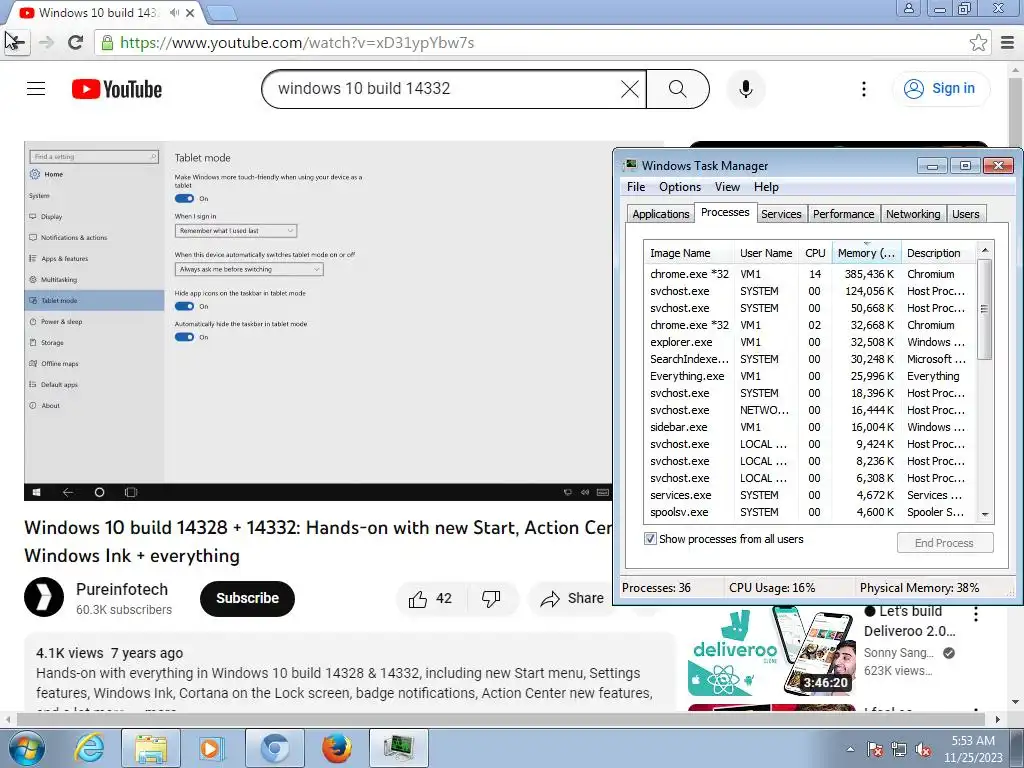The width and height of the screenshot is (1024, 768).
Task: Switch to the Users tab
Action: pos(965,214)
